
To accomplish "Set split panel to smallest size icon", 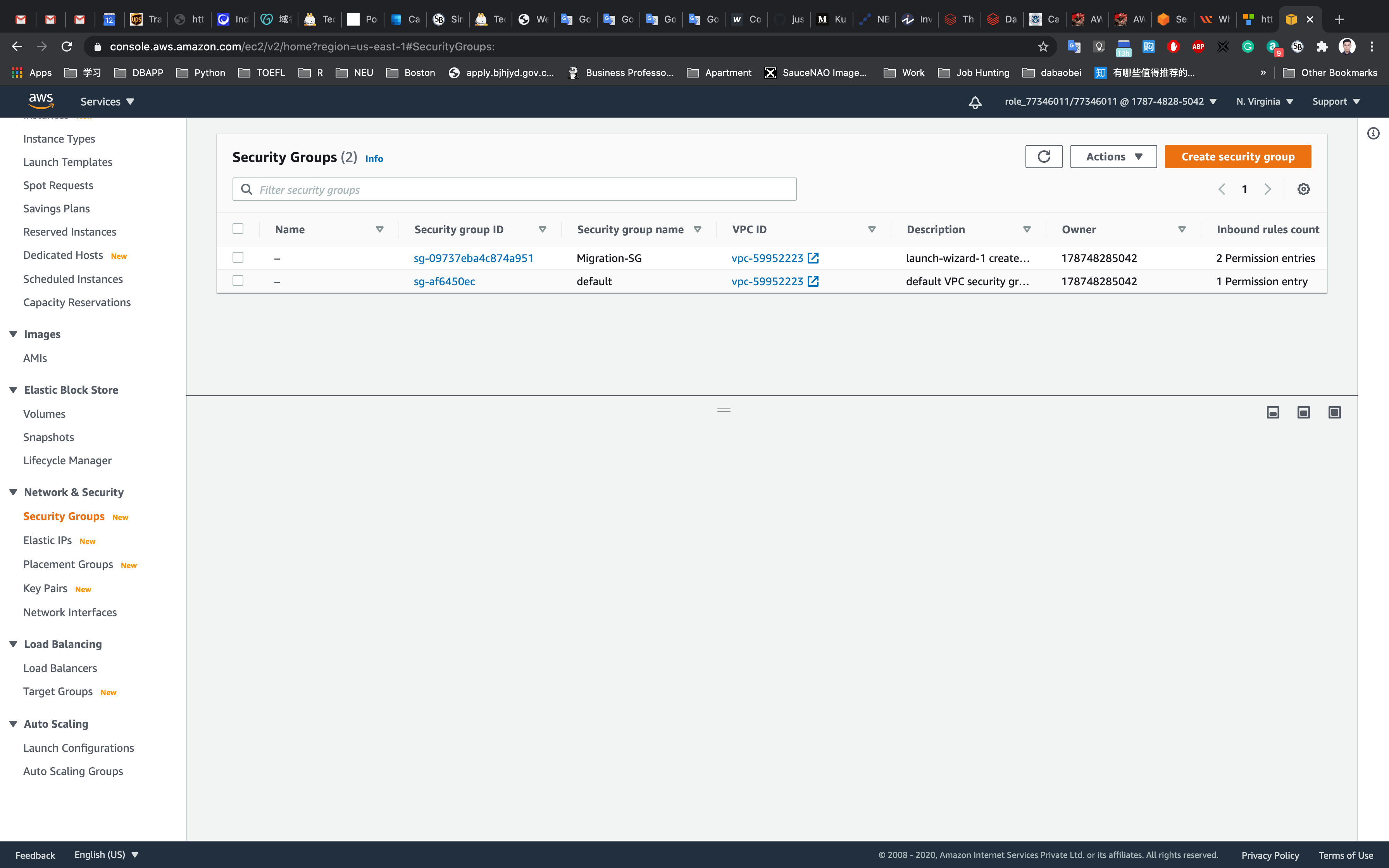I will click(x=1272, y=413).
